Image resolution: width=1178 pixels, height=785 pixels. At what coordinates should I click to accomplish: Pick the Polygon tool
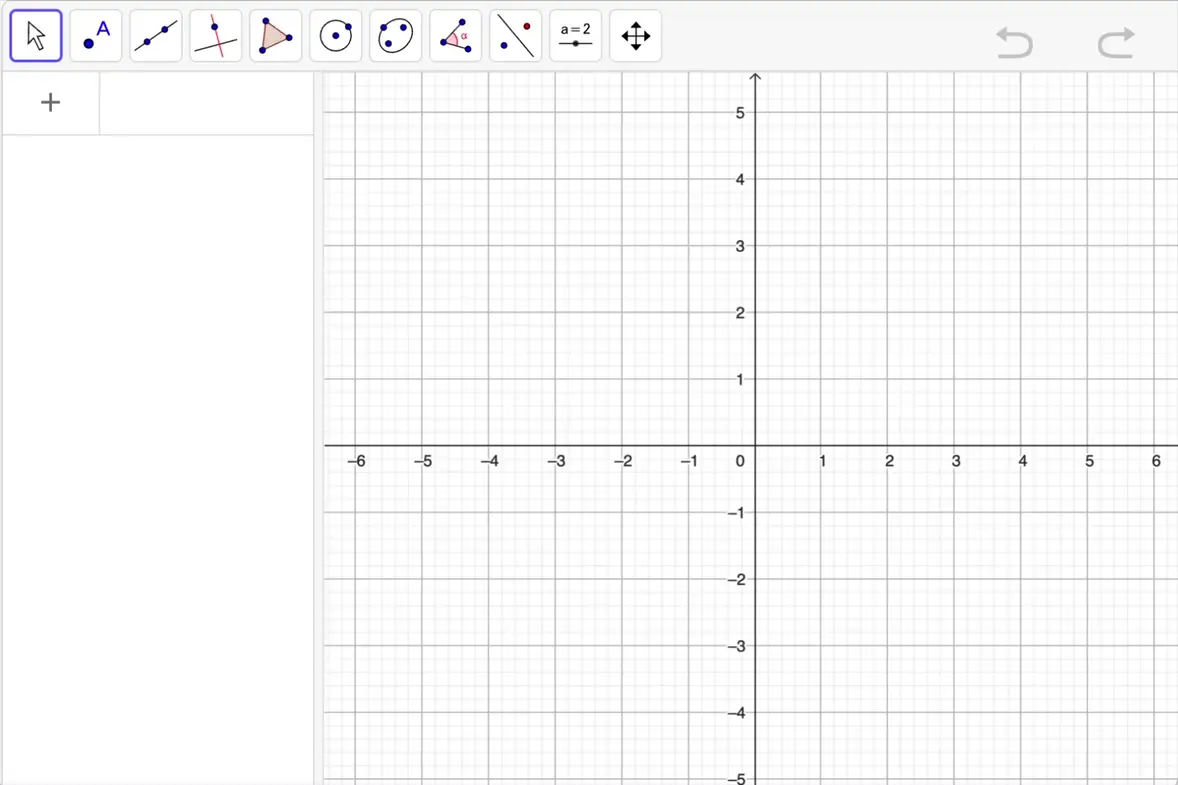[276, 36]
